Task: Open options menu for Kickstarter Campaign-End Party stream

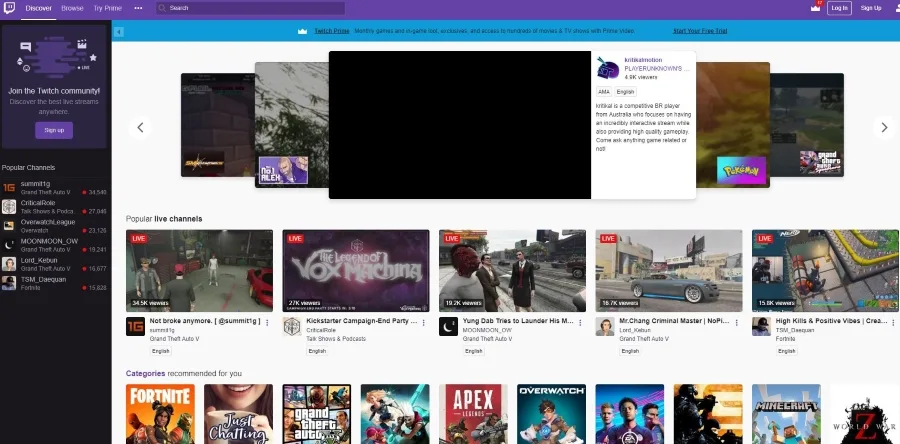Action: point(424,323)
